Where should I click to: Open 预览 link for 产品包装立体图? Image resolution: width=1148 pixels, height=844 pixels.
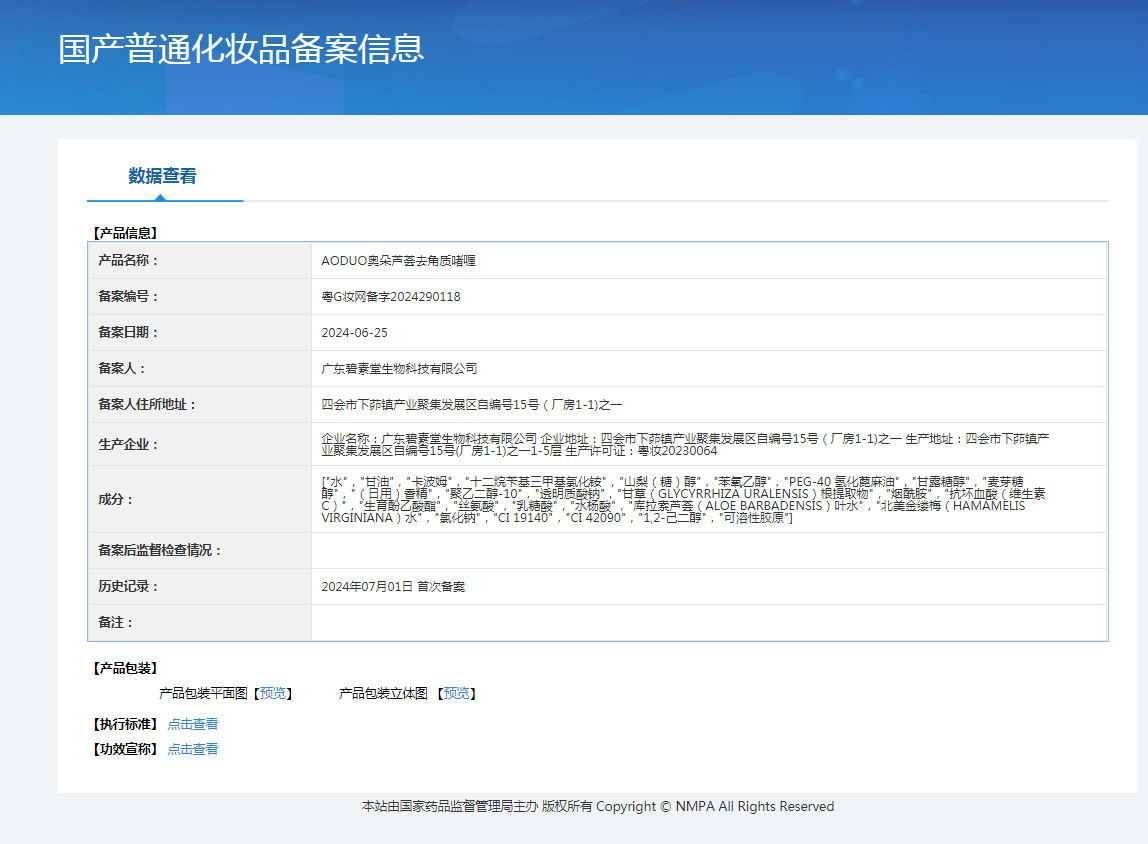coord(457,693)
